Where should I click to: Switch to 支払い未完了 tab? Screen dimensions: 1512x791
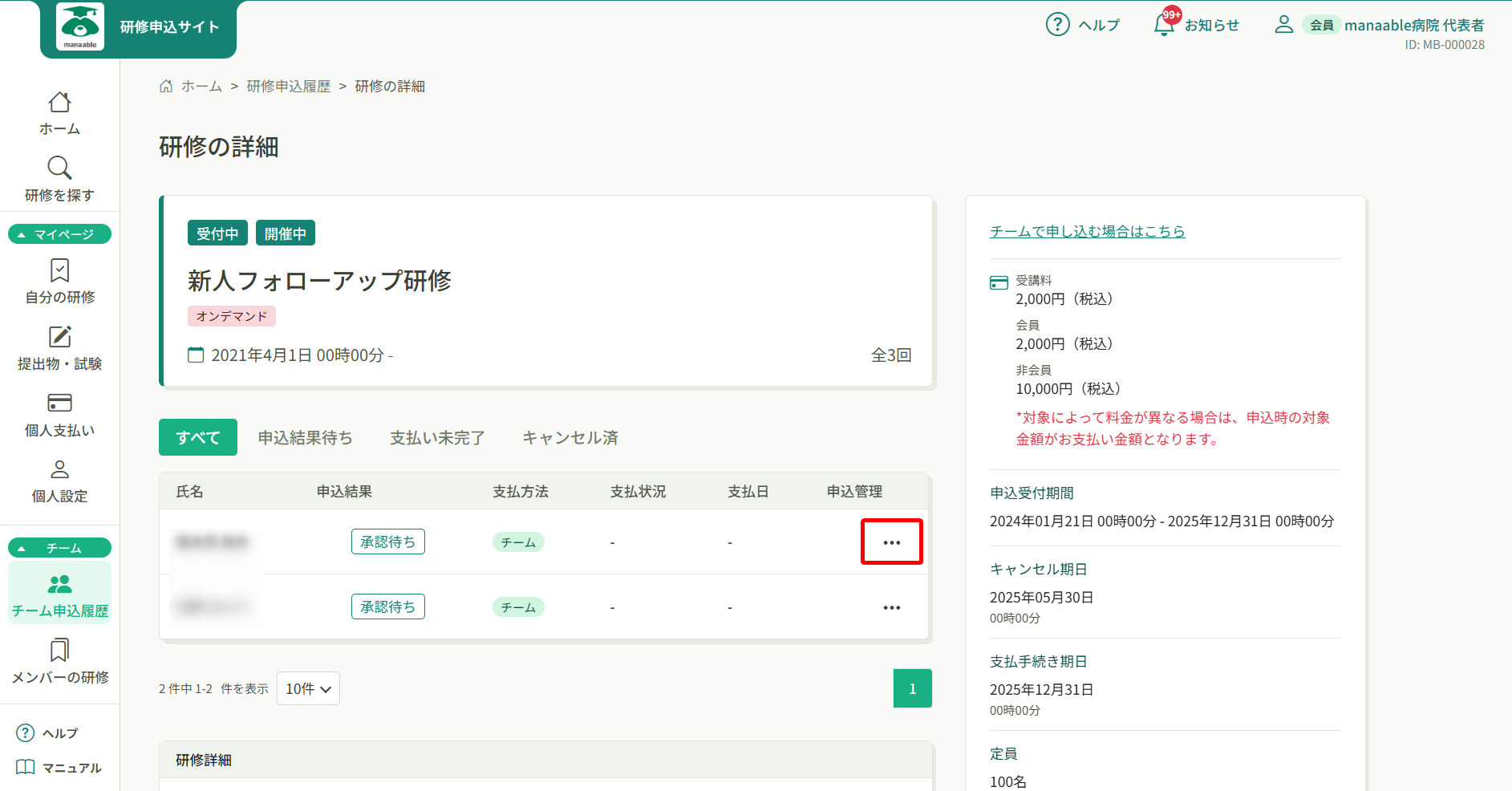(x=437, y=437)
